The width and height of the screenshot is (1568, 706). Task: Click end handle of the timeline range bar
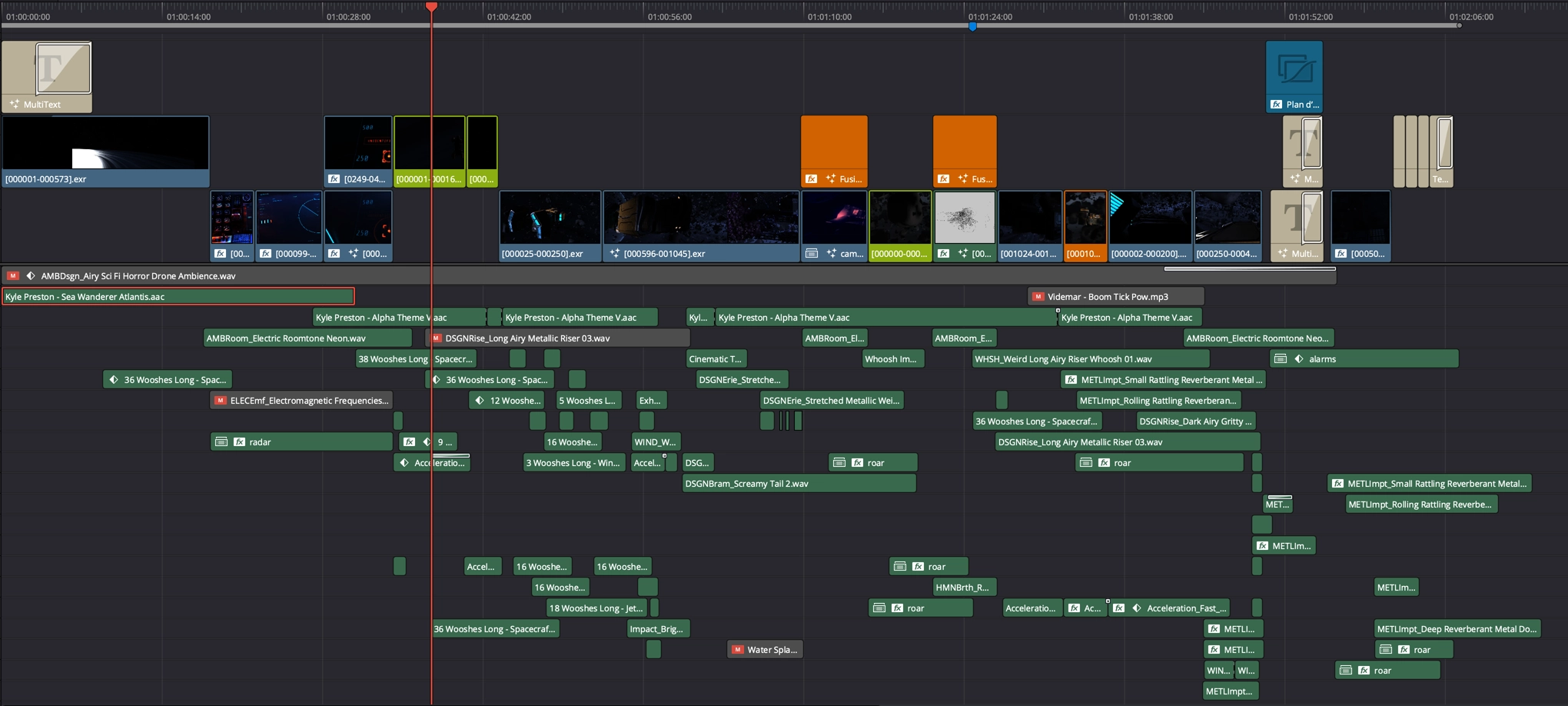pyautogui.click(x=1459, y=25)
